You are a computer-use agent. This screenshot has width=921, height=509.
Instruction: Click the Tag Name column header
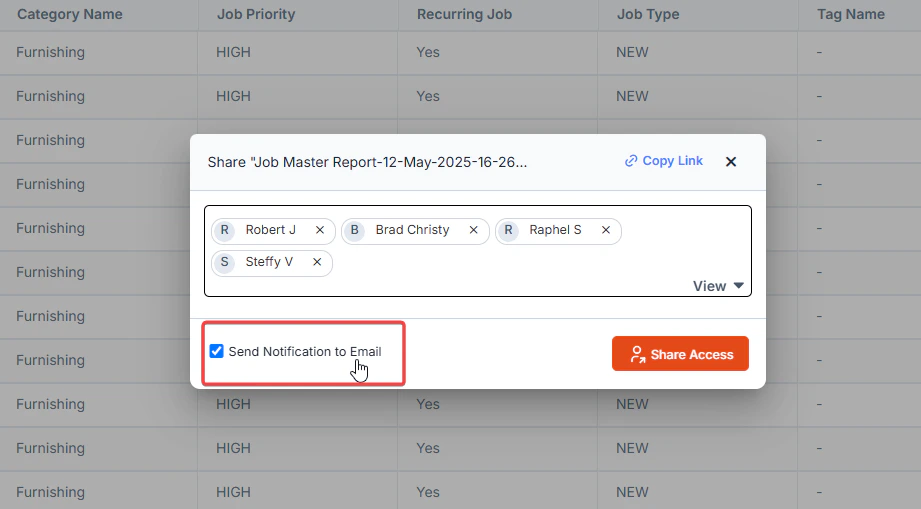[x=851, y=15]
